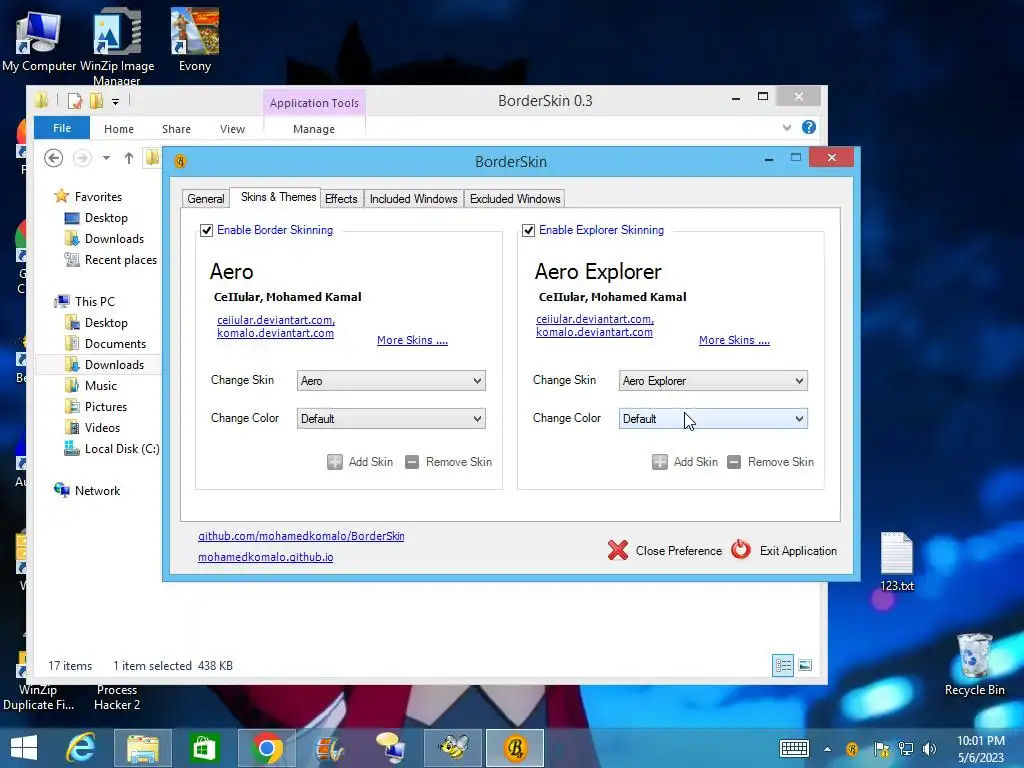This screenshot has width=1024, height=768.
Task: Click Explorer Forward navigation arrow
Action: tap(82, 157)
